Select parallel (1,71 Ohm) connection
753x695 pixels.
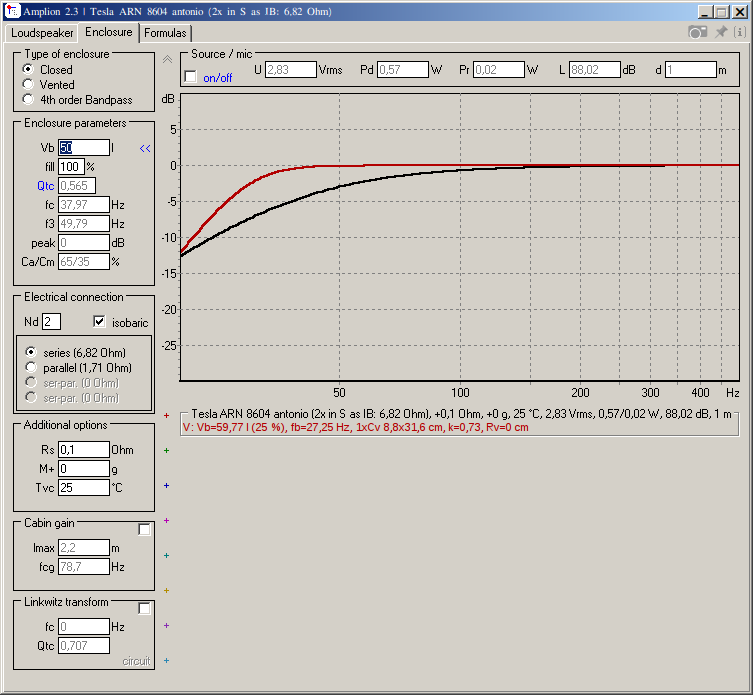tap(31, 367)
